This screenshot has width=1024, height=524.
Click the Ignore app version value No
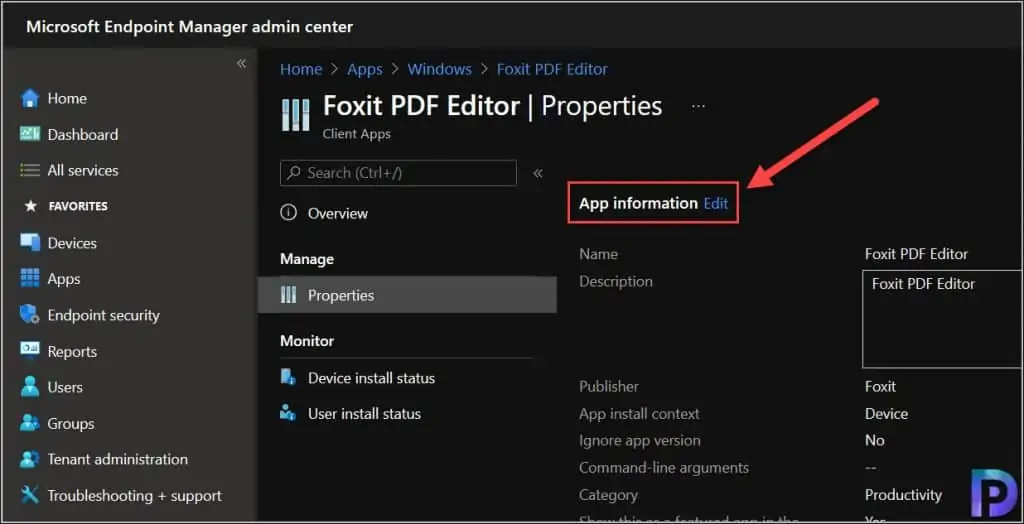pos(874,440)
